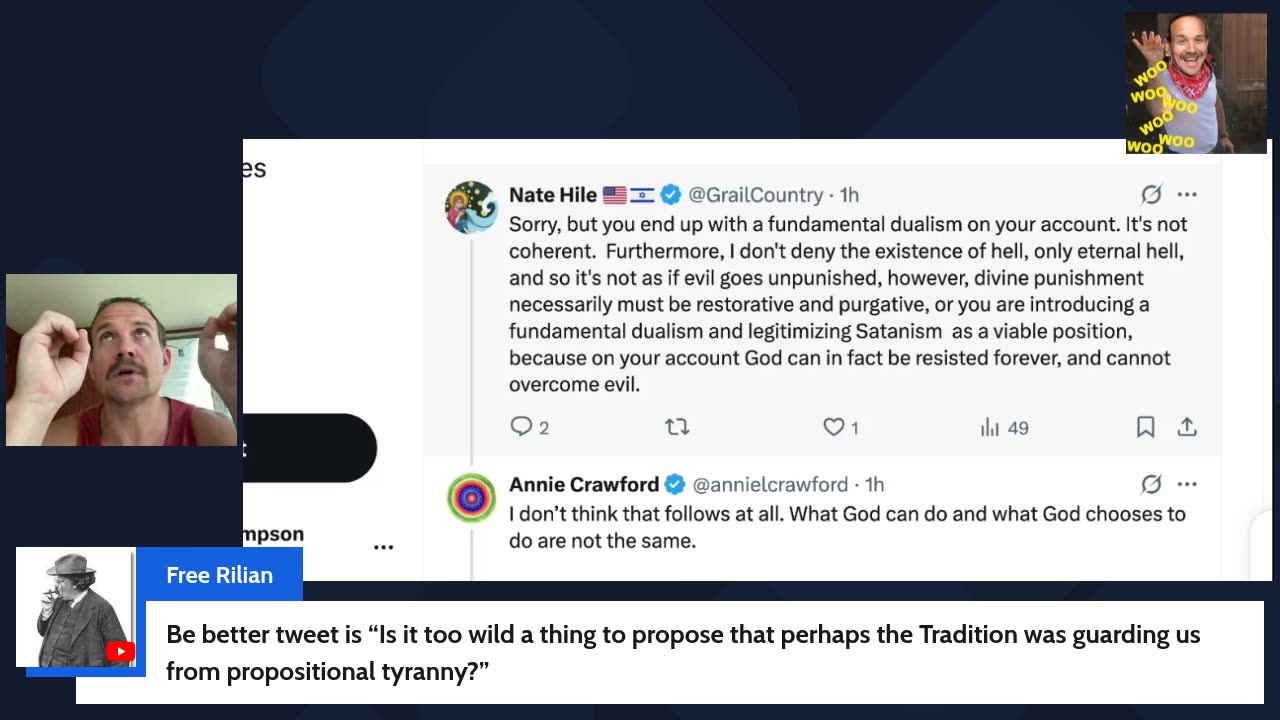Image resolution: width=1280 pixels, height=720 pixels.
Task: Click Grok icon on Annie Crawford's tweet
Action: pos(1151,485)
